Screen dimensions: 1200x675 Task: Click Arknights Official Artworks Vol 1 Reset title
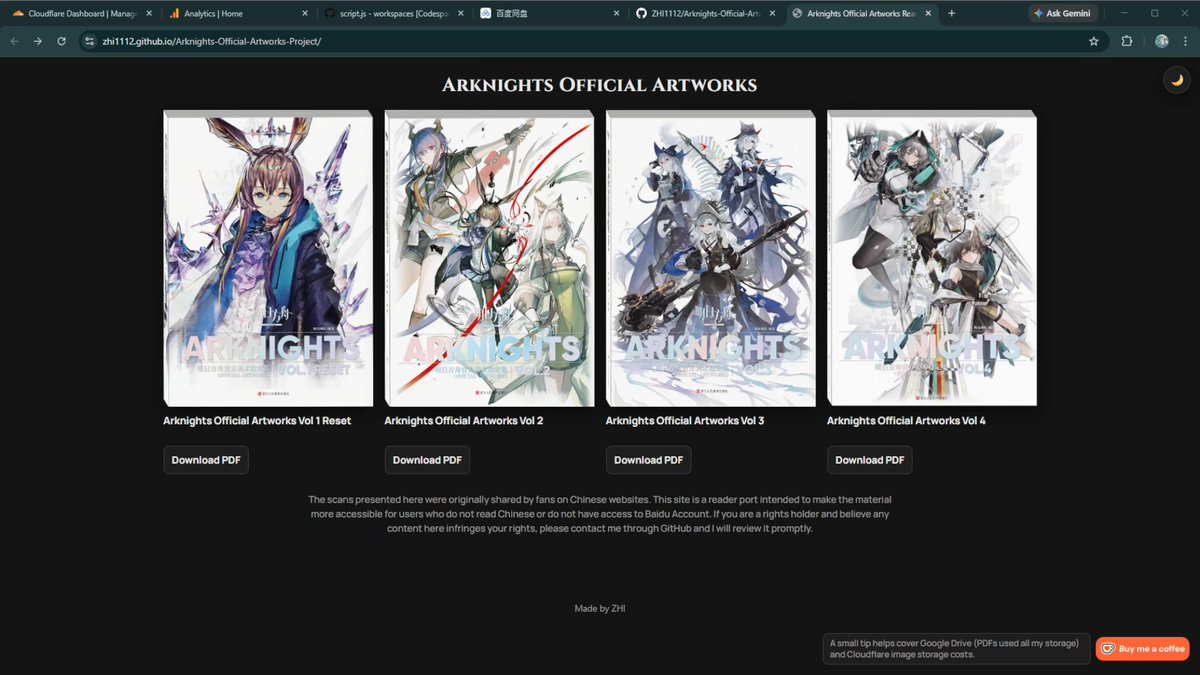[x=257, y=421]
